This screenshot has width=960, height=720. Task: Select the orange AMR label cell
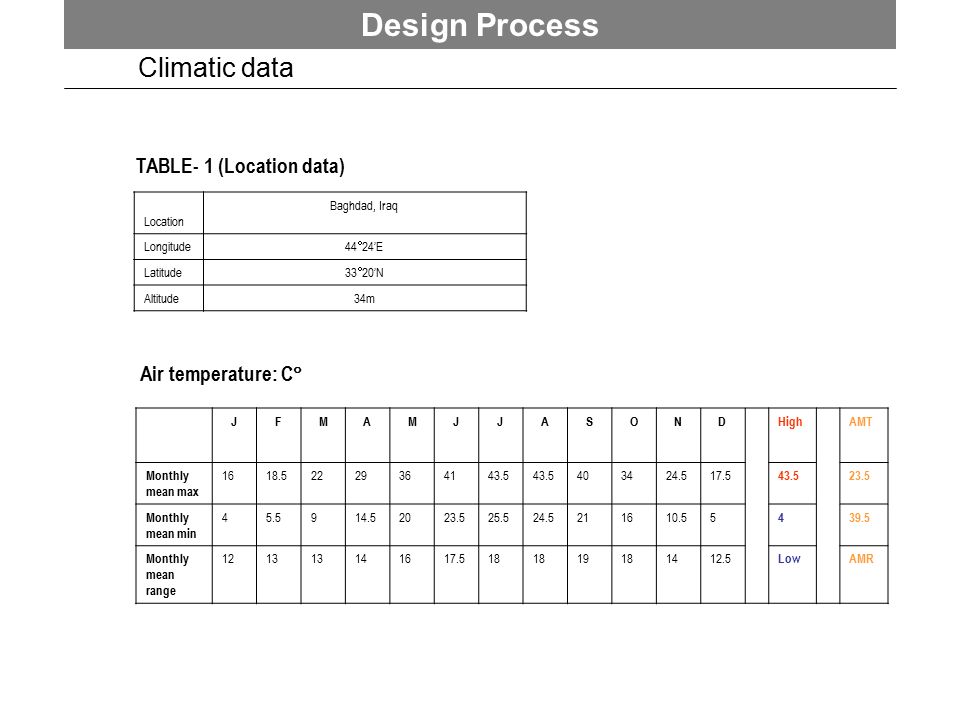pos(863,574)
